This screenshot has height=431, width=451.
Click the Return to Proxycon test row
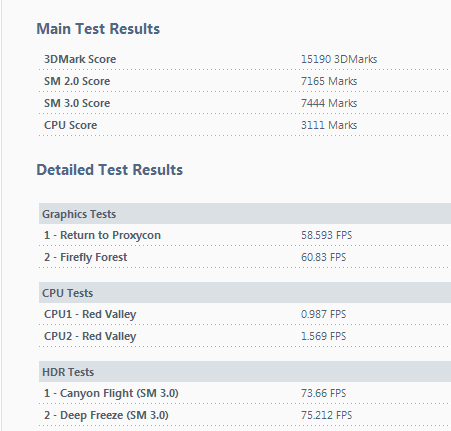point(245,235)
